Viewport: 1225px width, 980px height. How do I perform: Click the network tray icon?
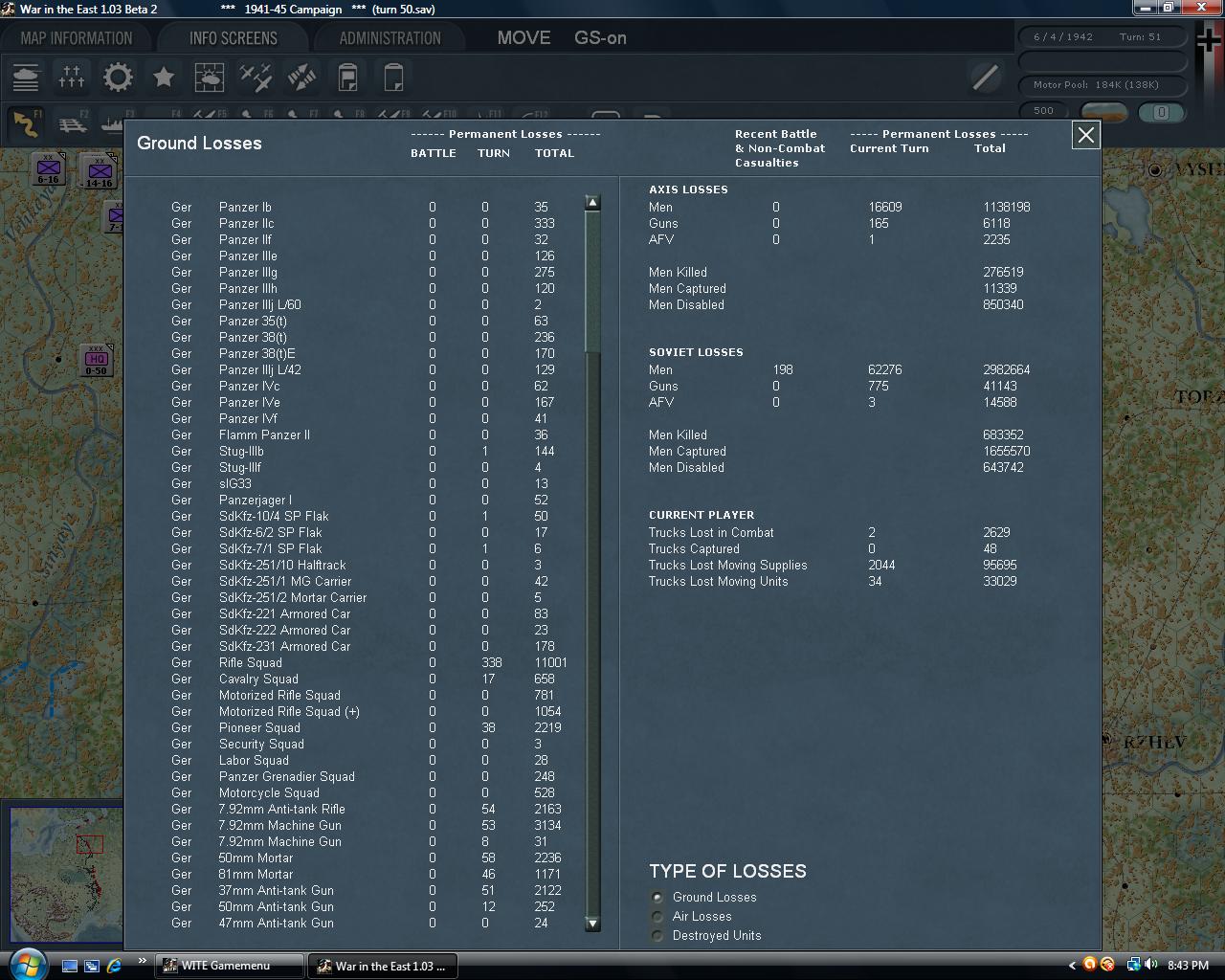(1133, 965)
